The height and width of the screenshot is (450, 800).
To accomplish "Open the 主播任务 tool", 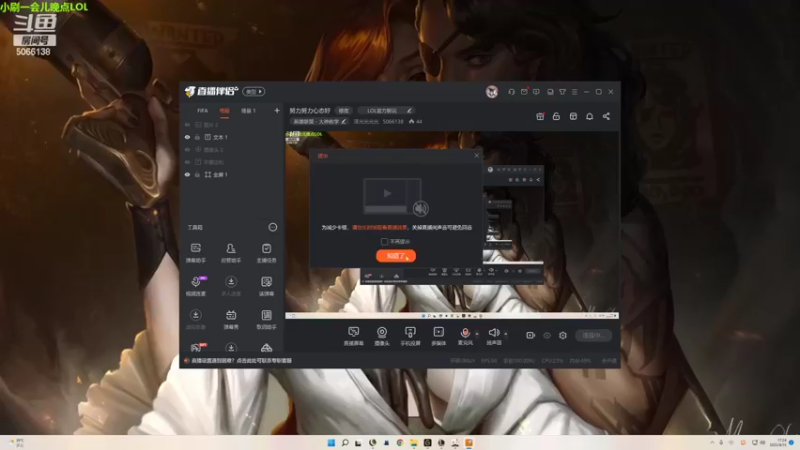I will (266, 253).
